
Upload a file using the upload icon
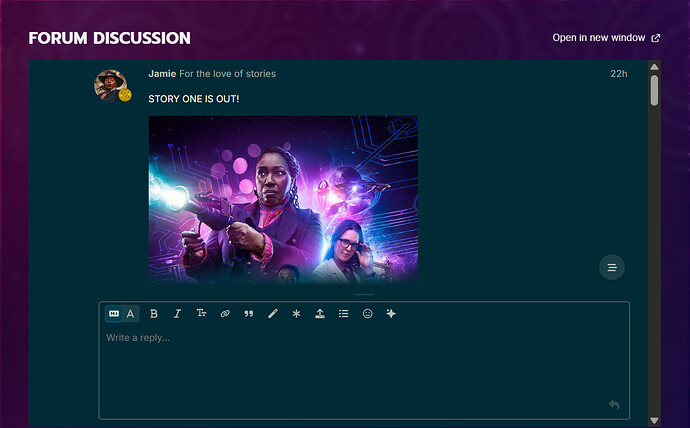click(x=320, y=314)
